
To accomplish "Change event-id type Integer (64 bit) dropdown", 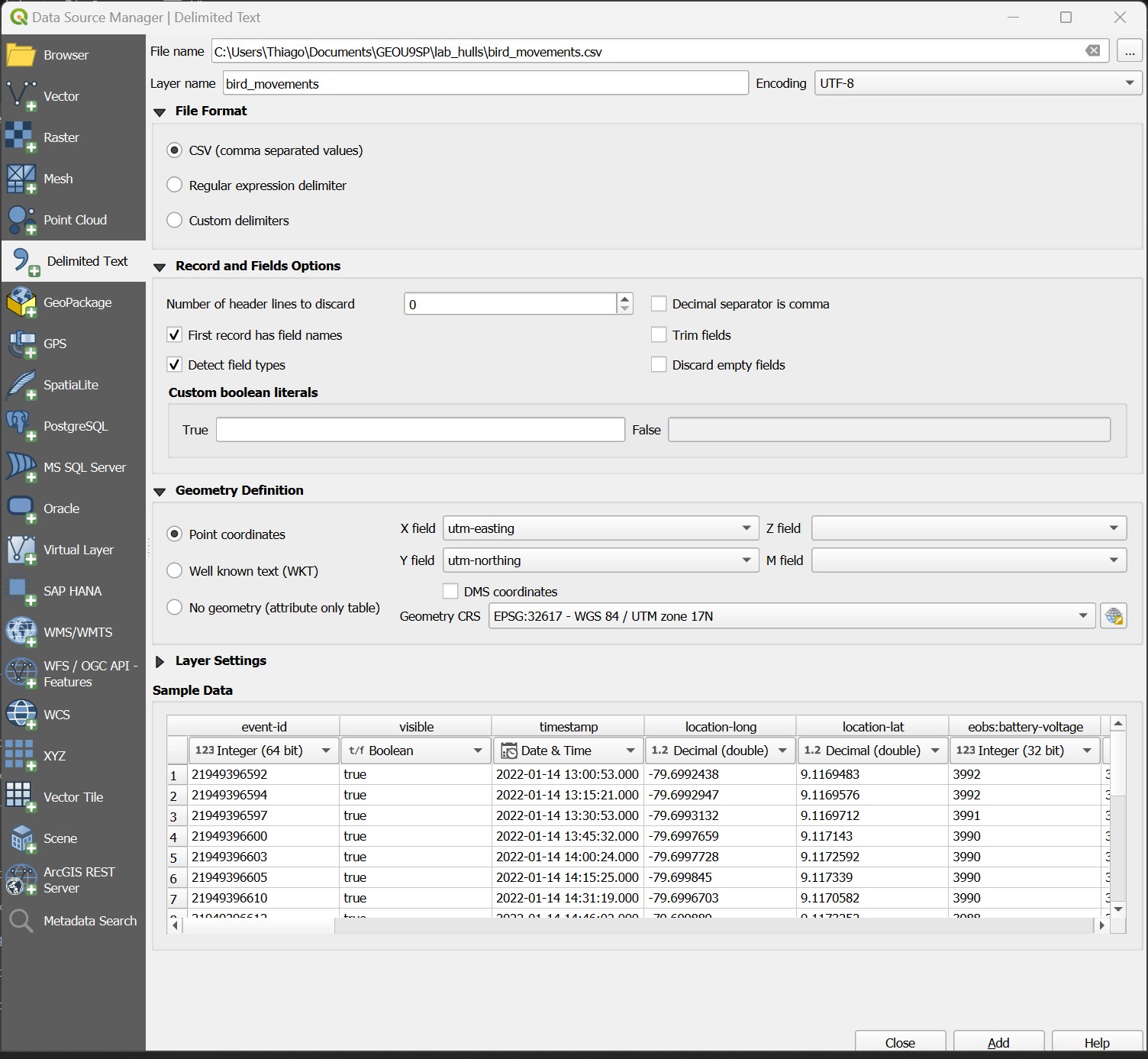I will point(263,751).
